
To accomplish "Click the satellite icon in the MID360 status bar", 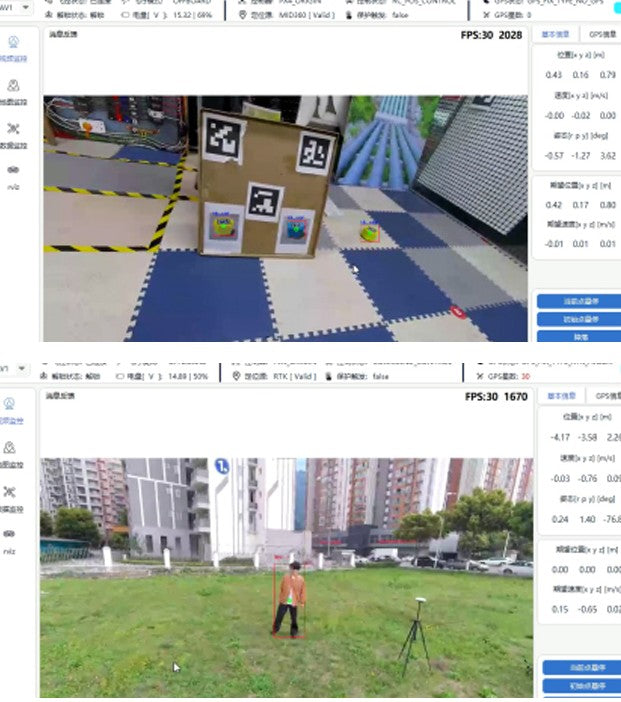I will pyautogui.click(x=487, y=15).
